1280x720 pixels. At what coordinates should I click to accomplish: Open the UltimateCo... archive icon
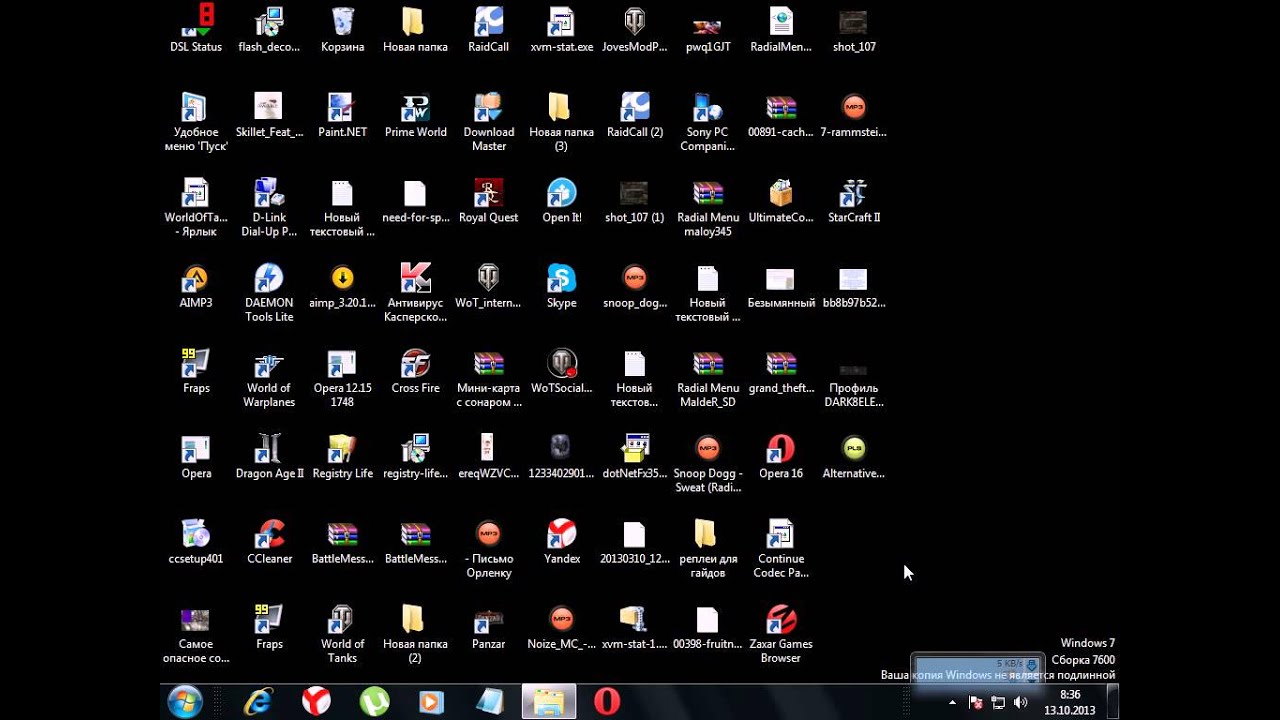click(x=780, y=200)
